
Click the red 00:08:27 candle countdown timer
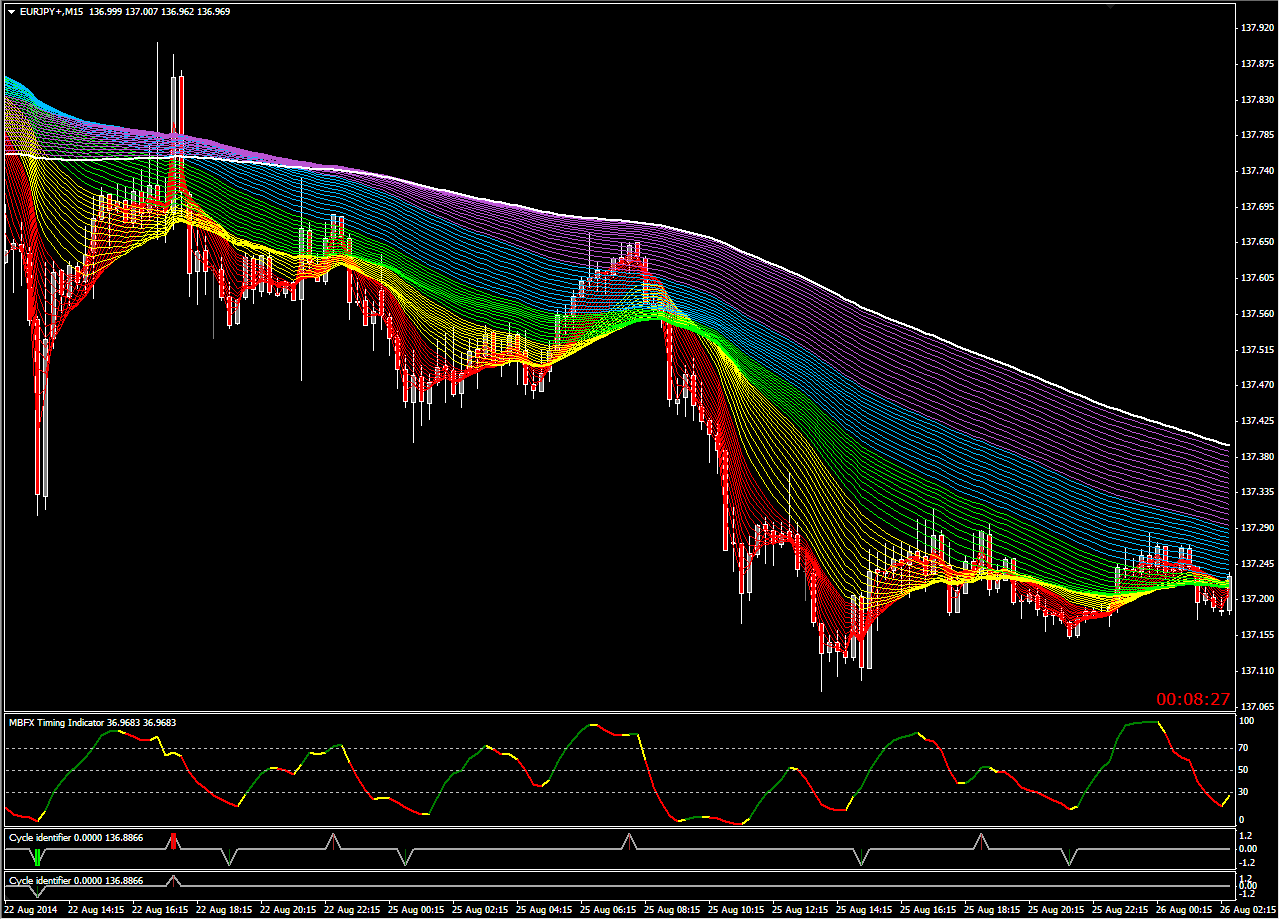tap(1193, 699)
